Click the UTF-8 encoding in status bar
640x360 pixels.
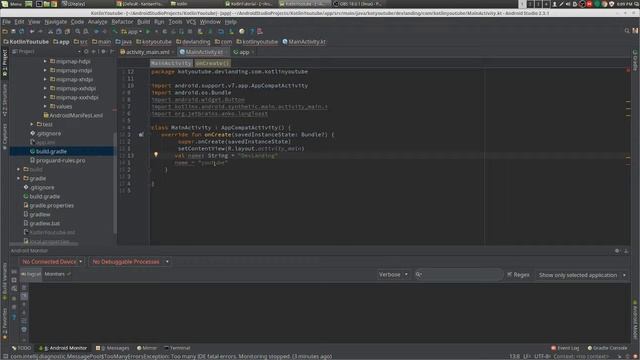tap(542, 356)
